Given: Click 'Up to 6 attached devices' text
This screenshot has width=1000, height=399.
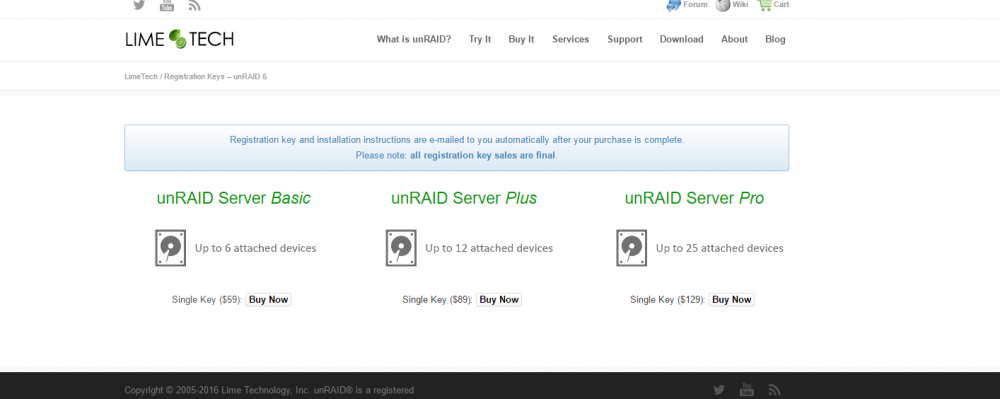Looking at the screenshot, I should pyautogui.click(x=255, y=248).
